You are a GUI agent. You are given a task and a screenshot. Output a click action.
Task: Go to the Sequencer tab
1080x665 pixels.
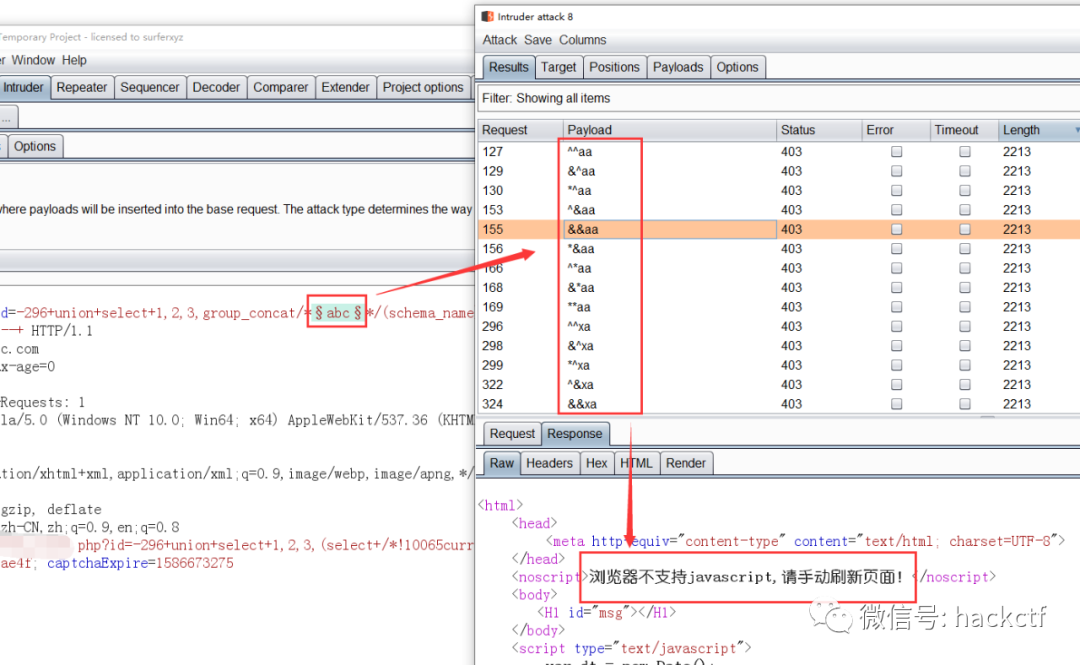149,88
